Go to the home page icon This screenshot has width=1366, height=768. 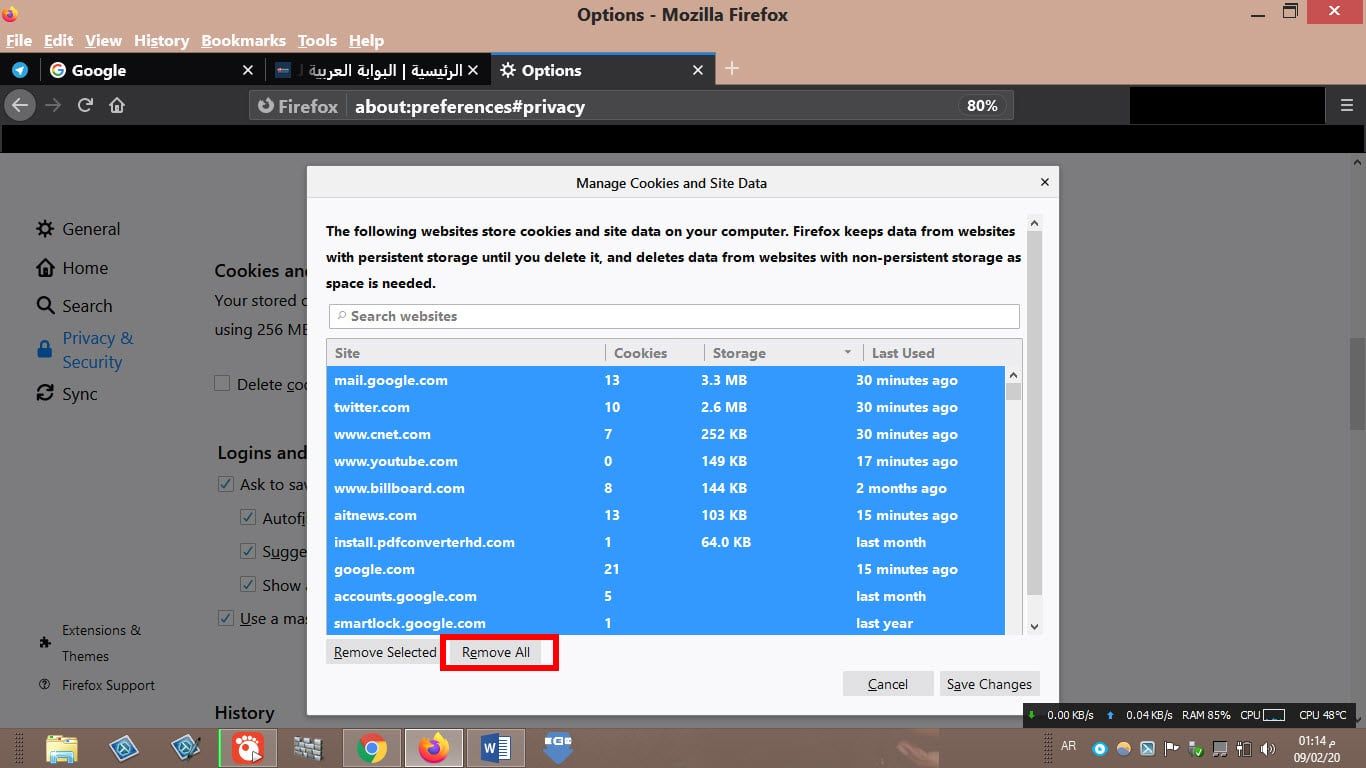tap(117, 105)
